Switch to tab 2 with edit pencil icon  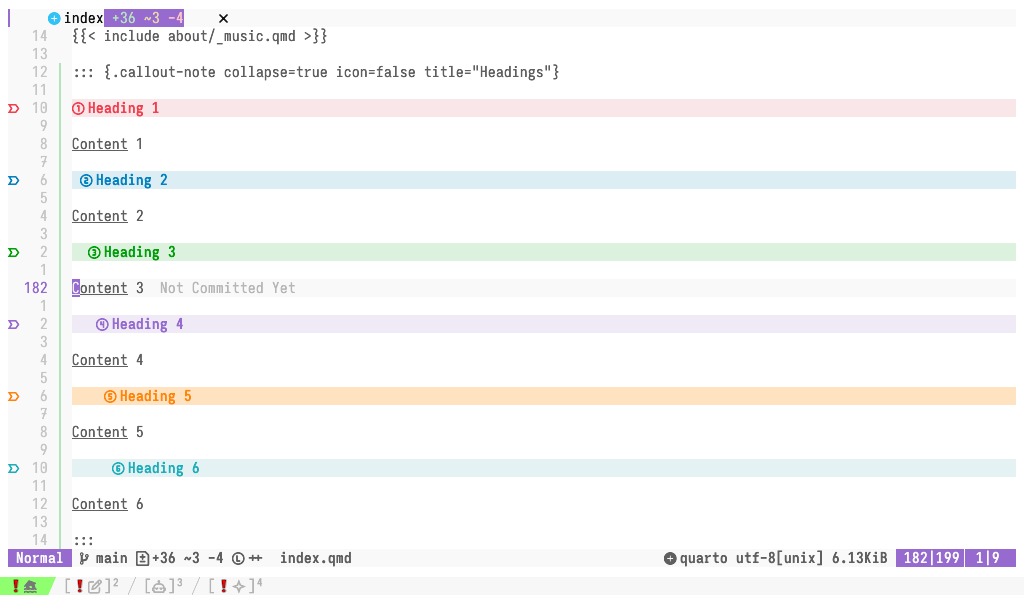[91, 587]
